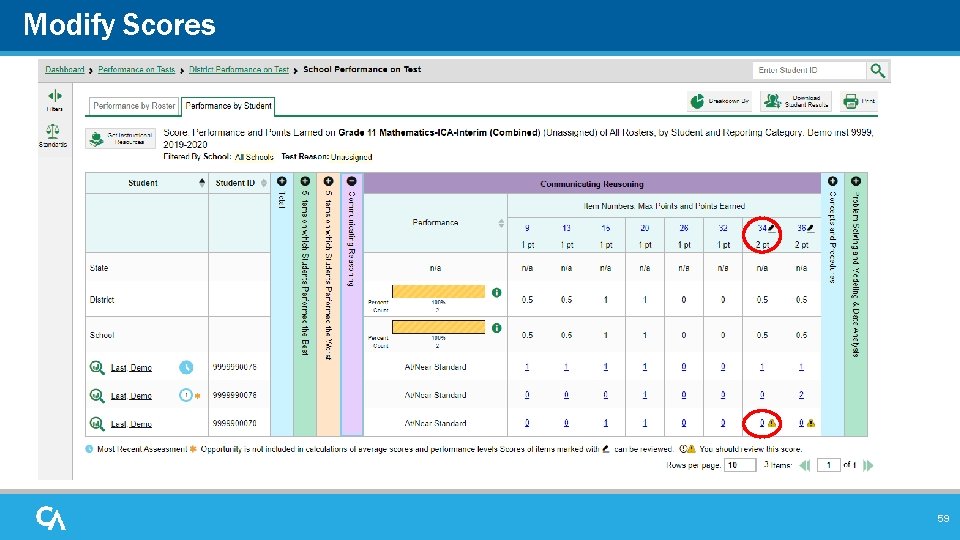Sort by the Performance column arrows

point(501,223)
